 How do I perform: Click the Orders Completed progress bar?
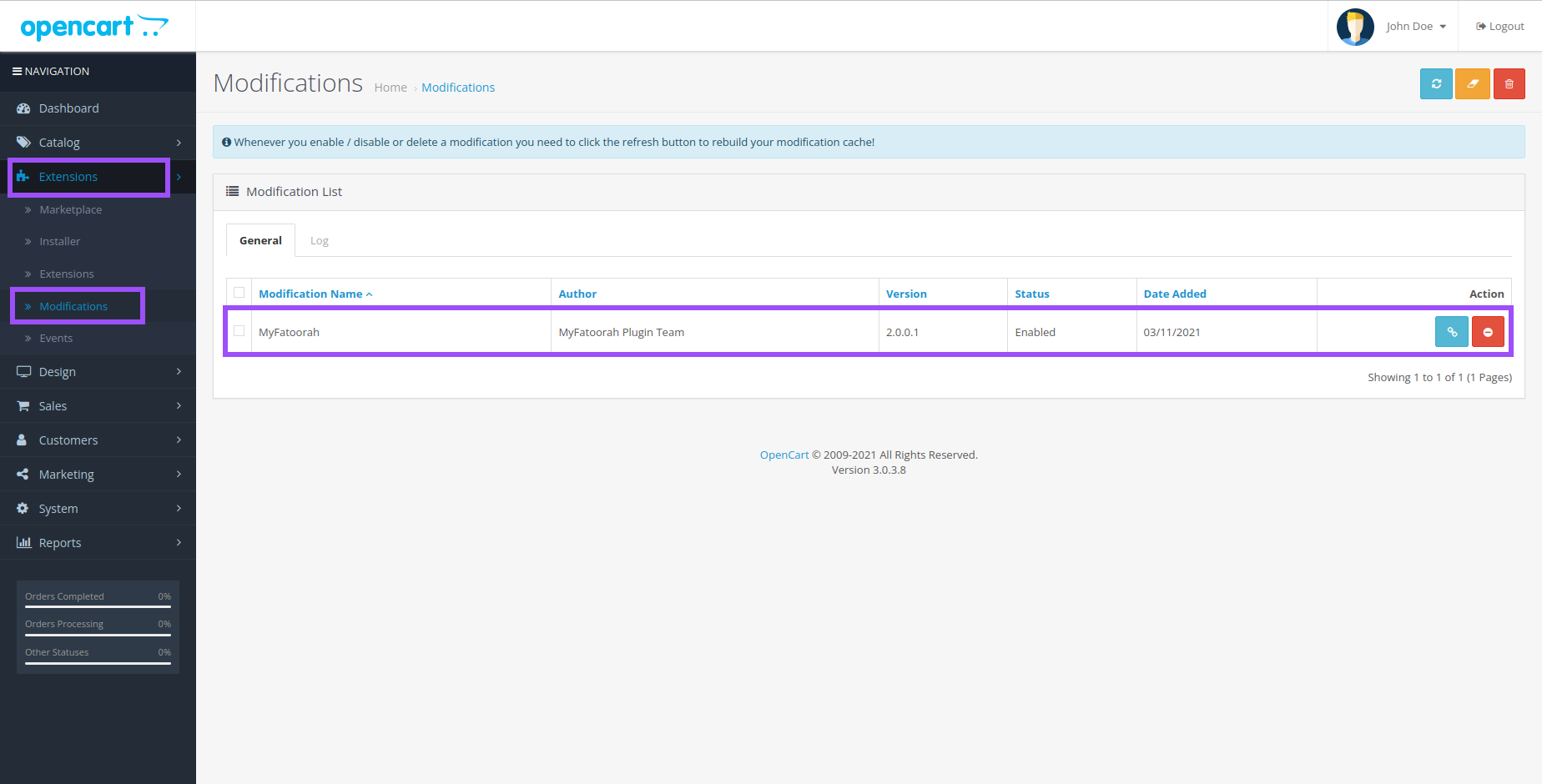pyautogui.click(x=98, y=607)
